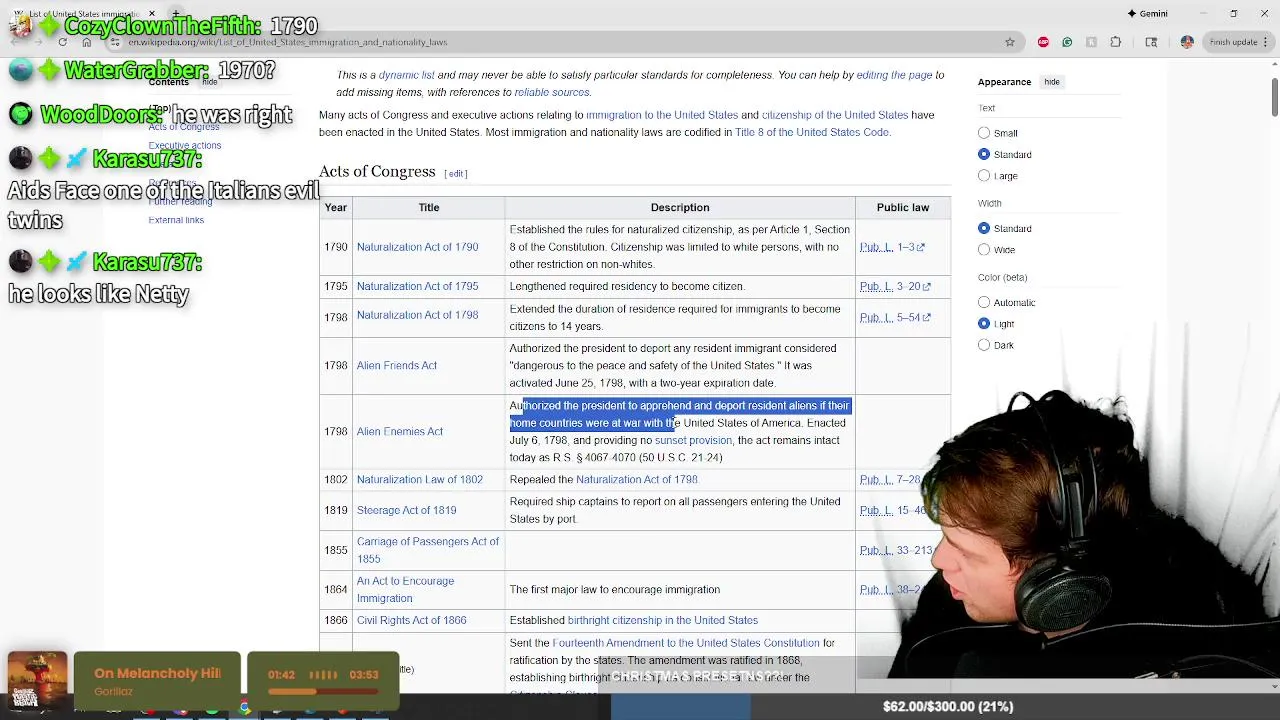Open the reliable sources link
1280x720 pixels.
pos(552,92)
